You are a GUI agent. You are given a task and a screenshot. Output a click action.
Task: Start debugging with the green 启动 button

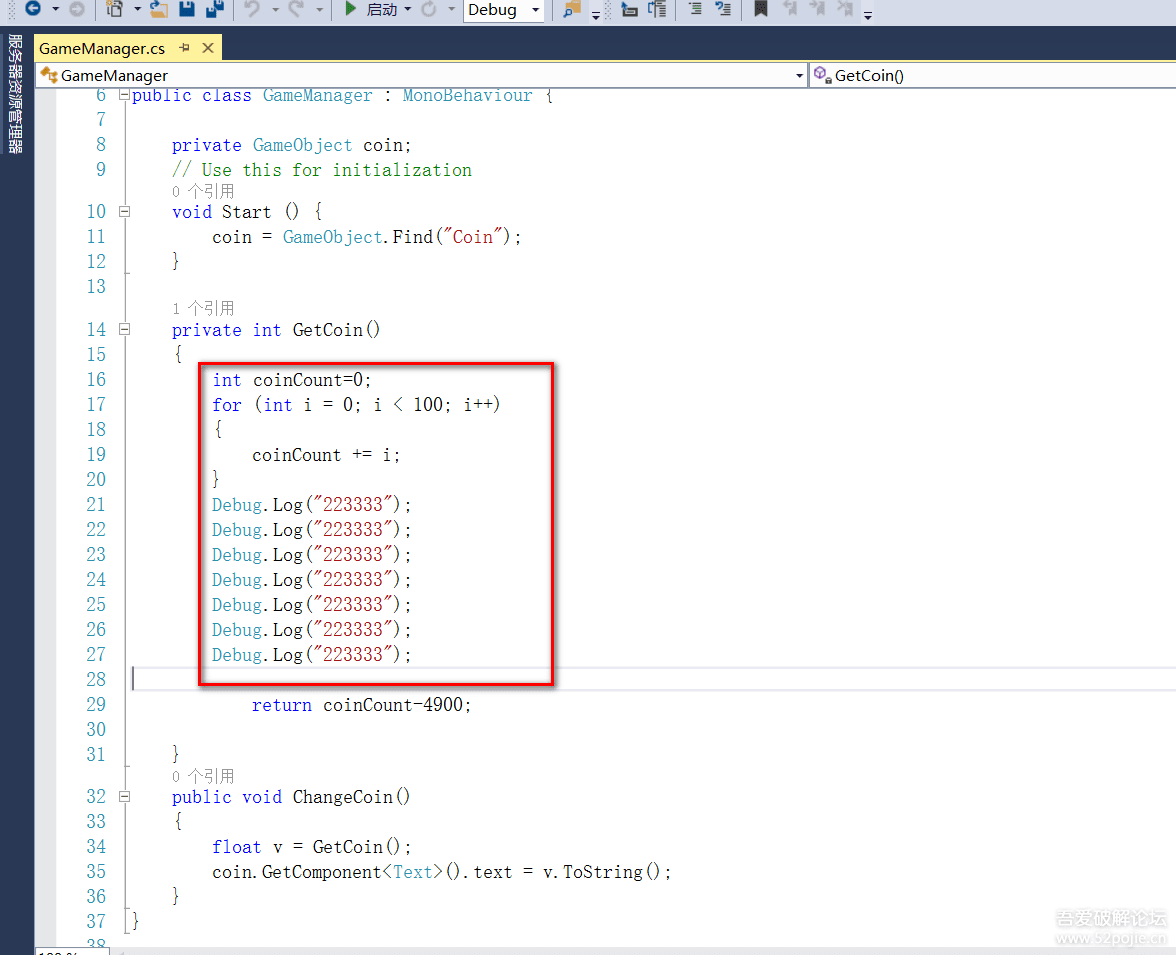coord(370,9)
